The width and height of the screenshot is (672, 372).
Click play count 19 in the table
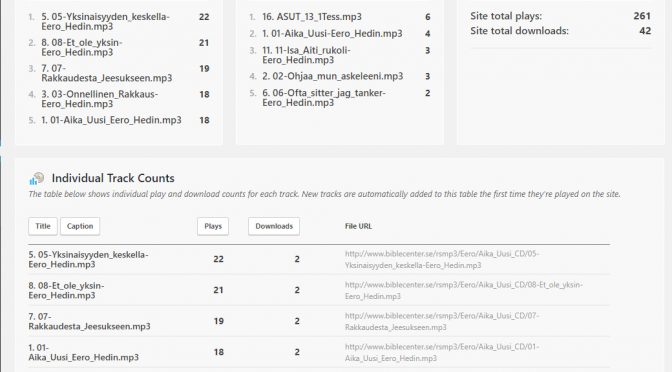[219, 321]
